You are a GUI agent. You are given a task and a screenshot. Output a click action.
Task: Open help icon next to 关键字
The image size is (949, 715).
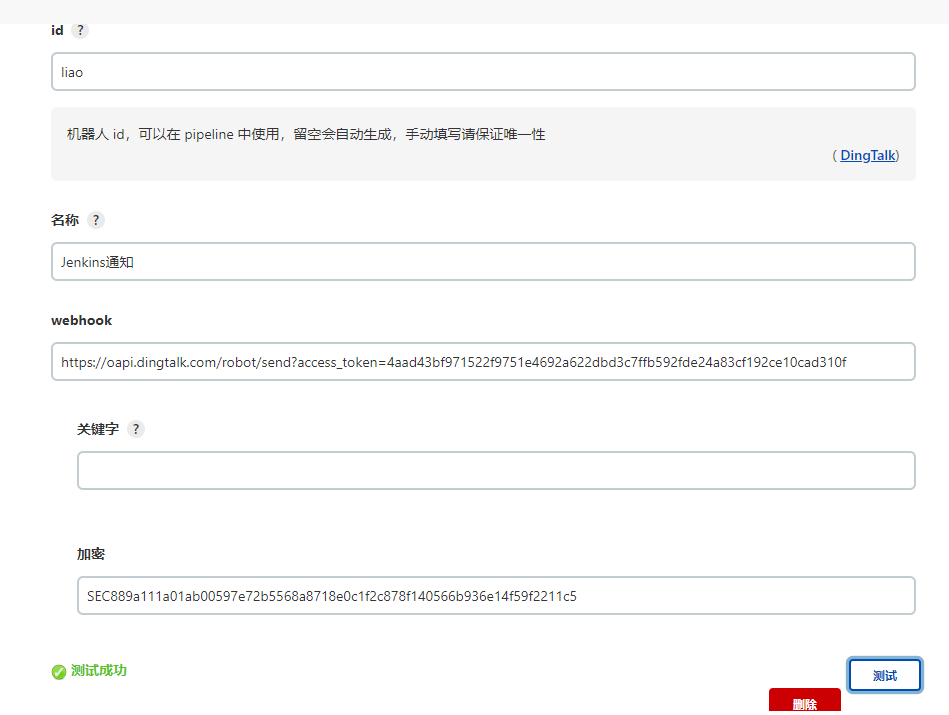136,429
